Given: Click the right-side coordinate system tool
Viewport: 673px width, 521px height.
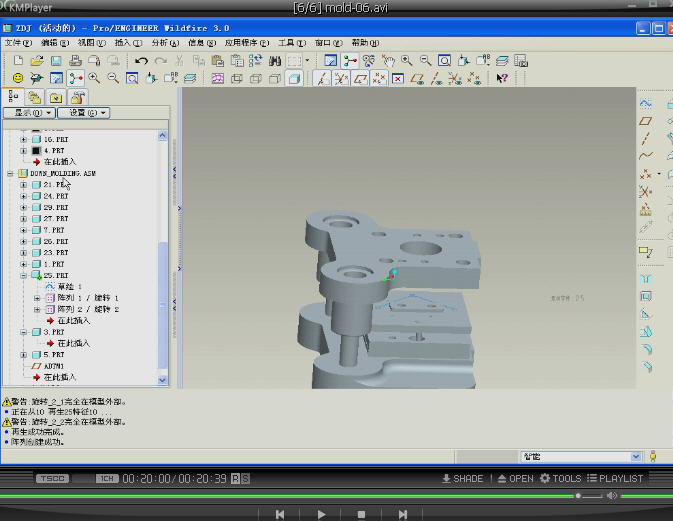Looking at the screenshot, I should point(645,191).
